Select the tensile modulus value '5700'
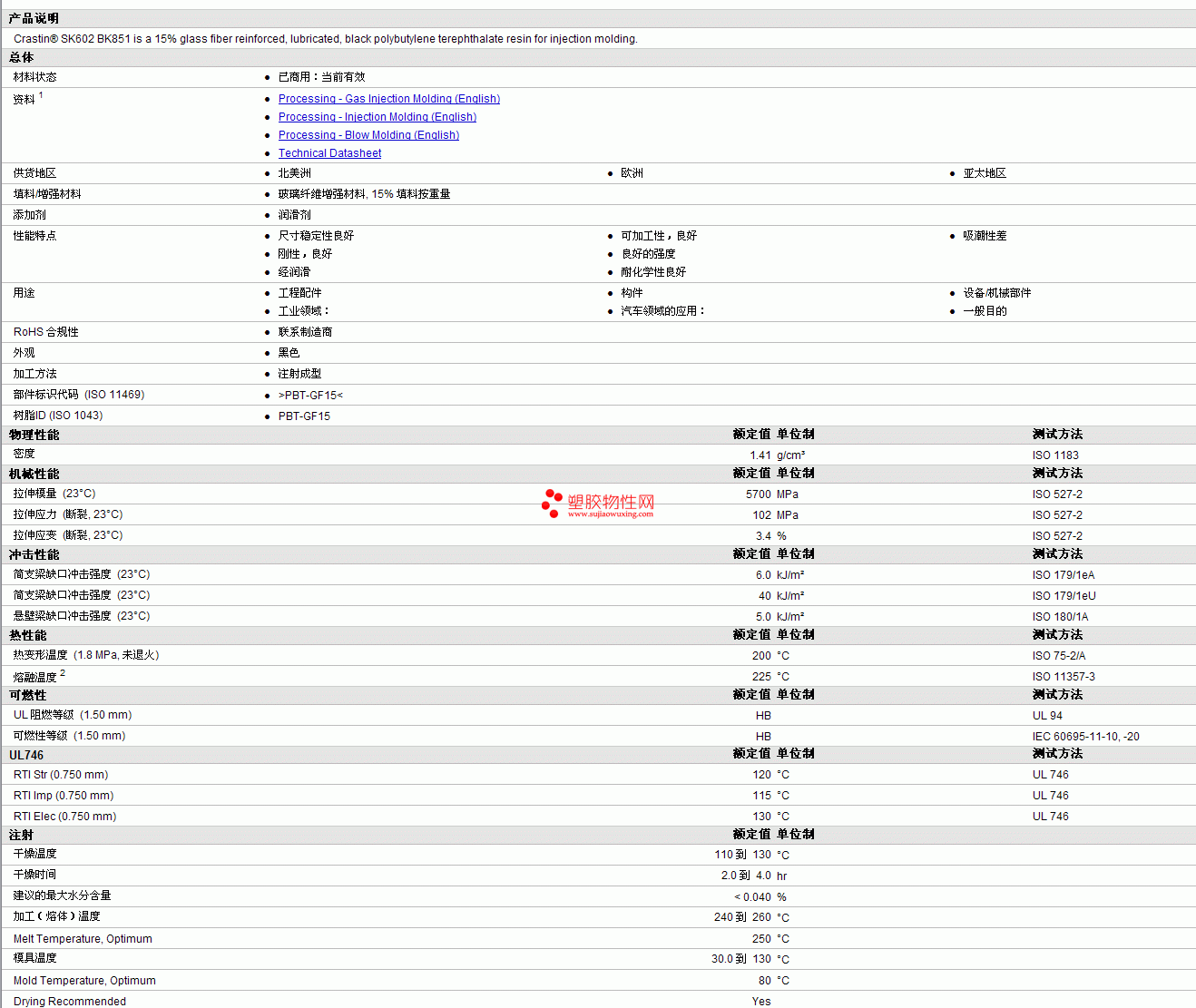This screenshot has height=1008, width=1196. 759,494
